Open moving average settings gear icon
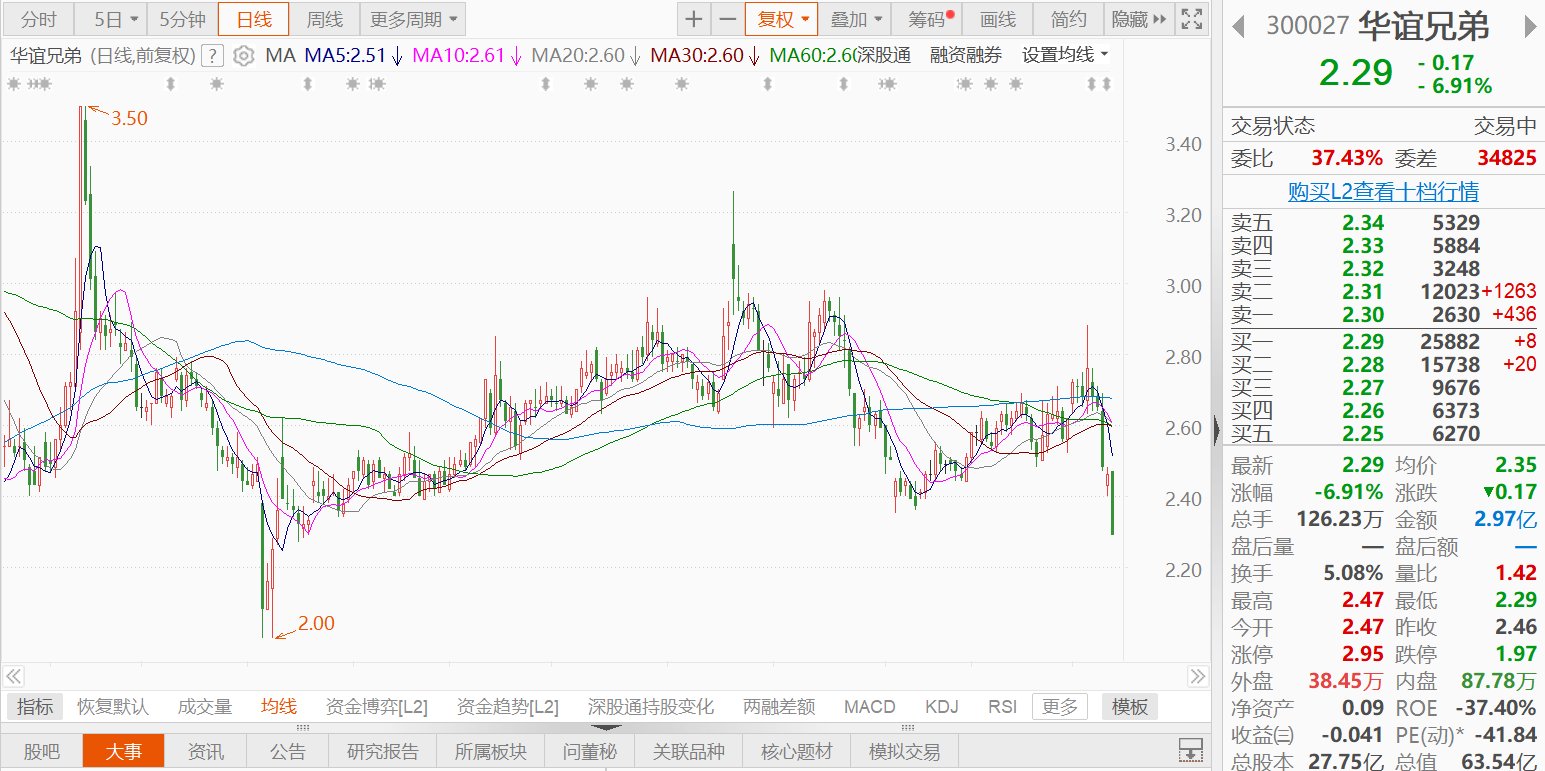 (243, 56)
